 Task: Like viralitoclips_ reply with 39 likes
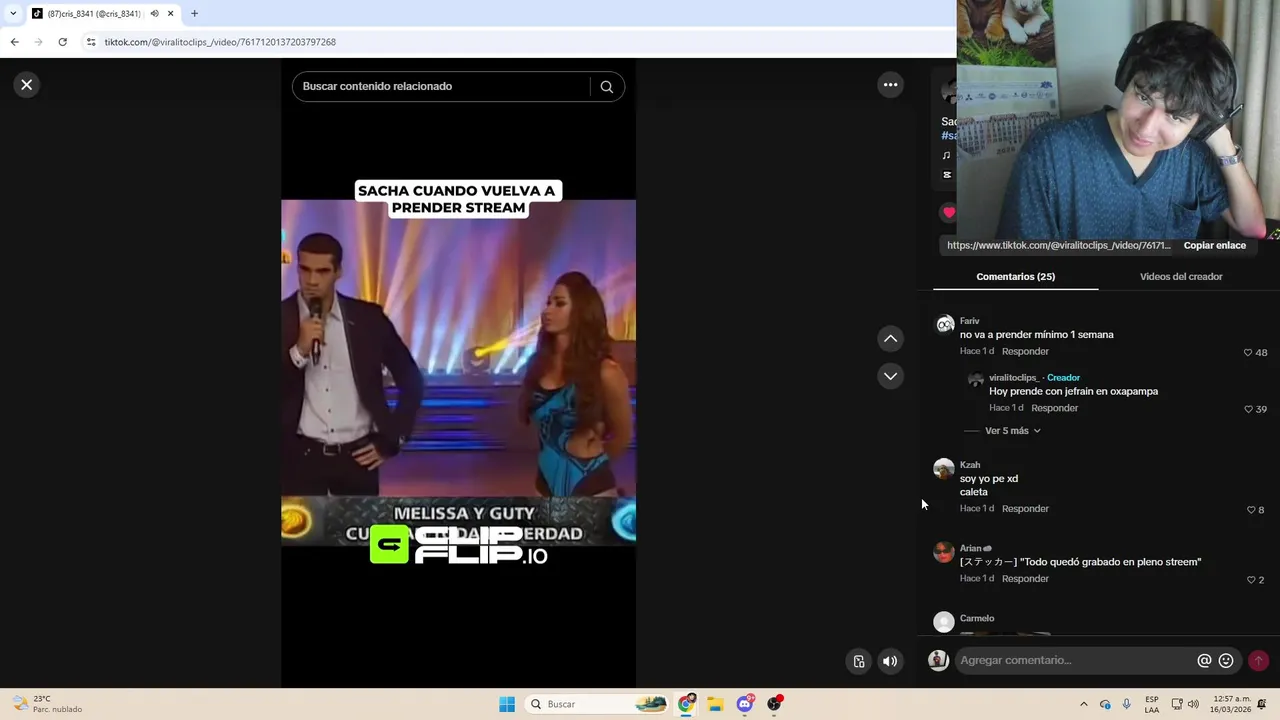coord(1248,410)
